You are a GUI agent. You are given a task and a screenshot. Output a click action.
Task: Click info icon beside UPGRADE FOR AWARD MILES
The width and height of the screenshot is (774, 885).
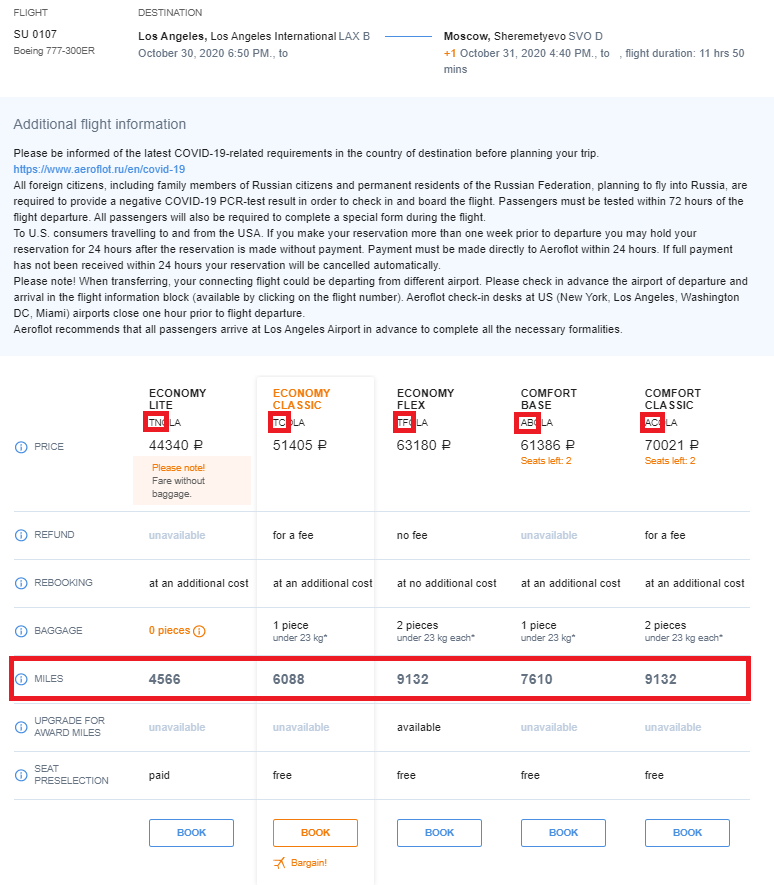tap(21, 727)
